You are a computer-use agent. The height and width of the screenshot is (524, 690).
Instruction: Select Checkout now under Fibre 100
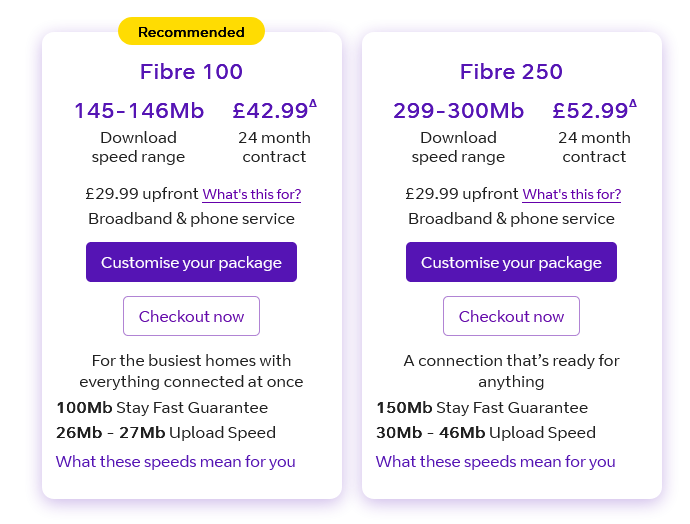point(191,316)
